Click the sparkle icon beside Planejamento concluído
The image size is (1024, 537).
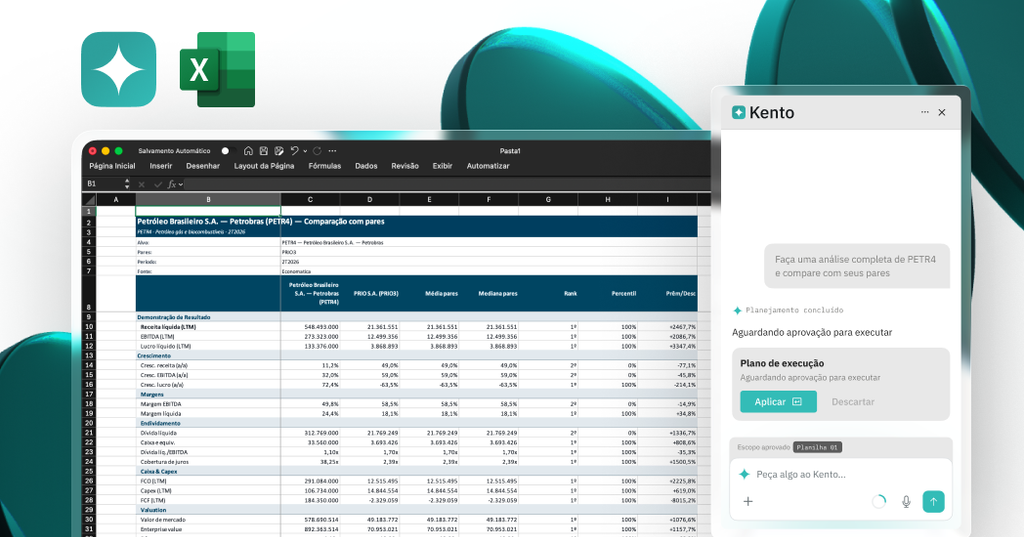coord(737,310)
